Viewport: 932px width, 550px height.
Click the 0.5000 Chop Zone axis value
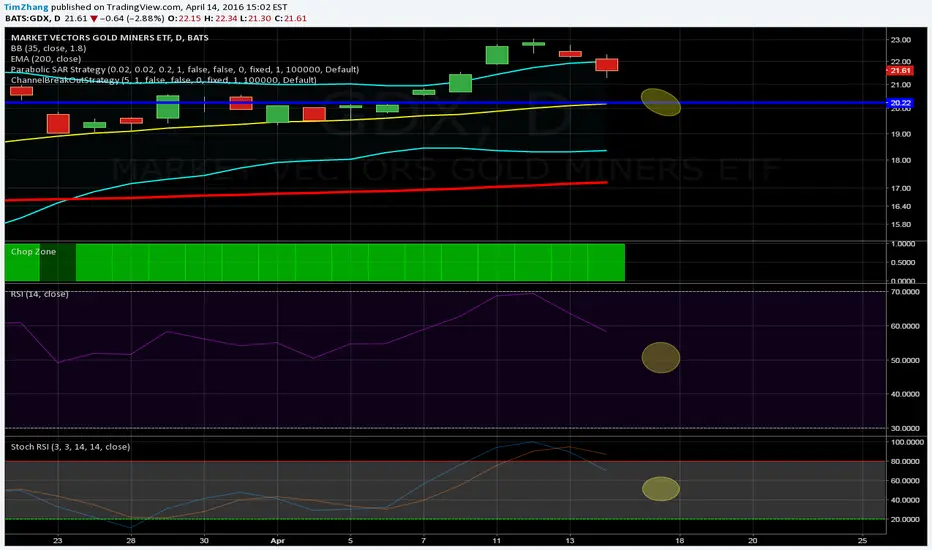coord(903,262)
